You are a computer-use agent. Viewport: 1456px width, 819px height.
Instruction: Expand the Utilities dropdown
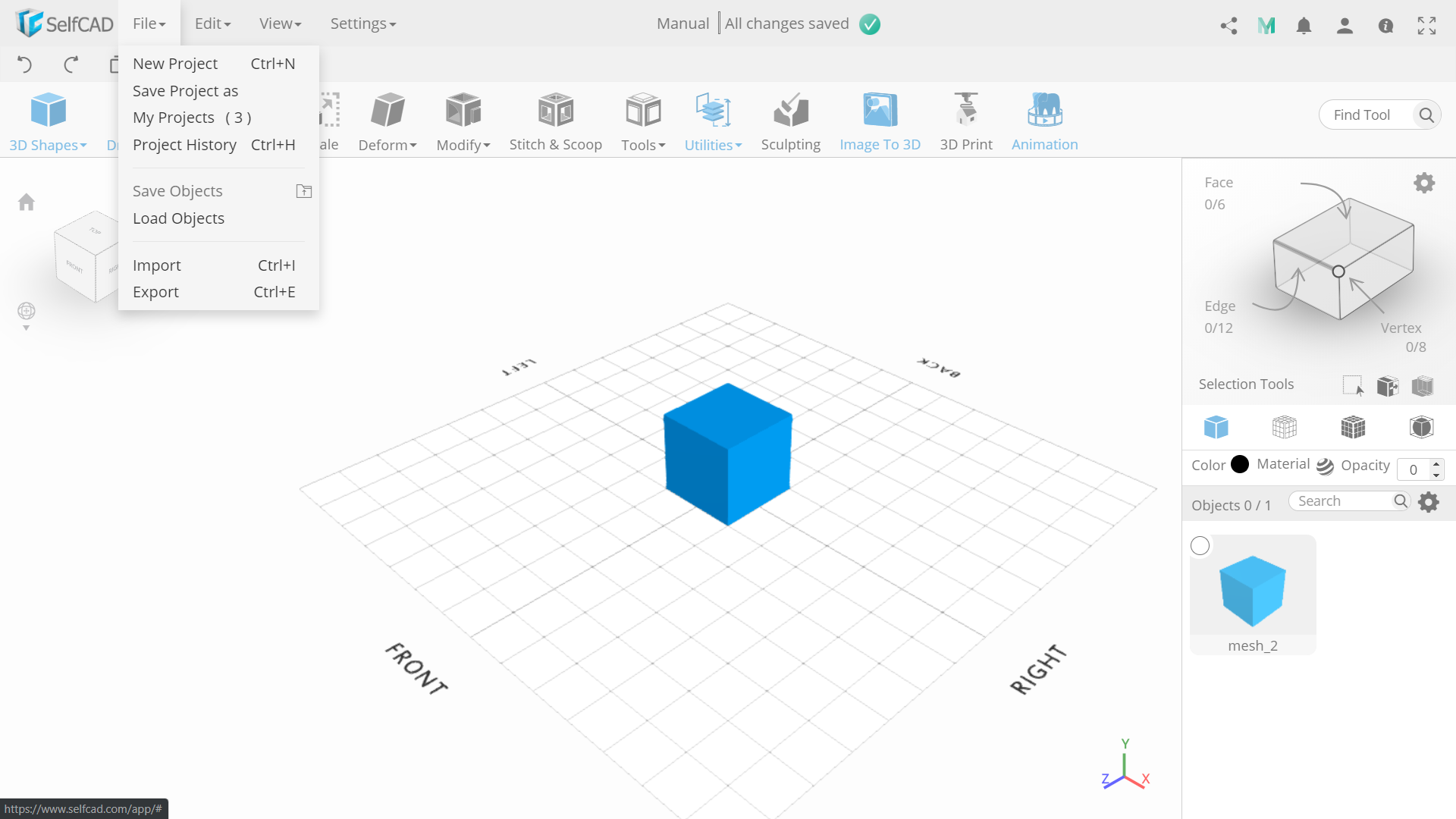pyautogui.click(x=713, y=144)
